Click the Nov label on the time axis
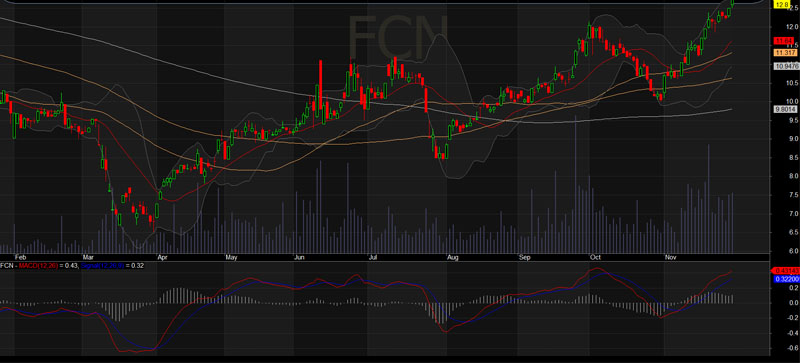This screenshot has width=800, height=363. (669, 258)
